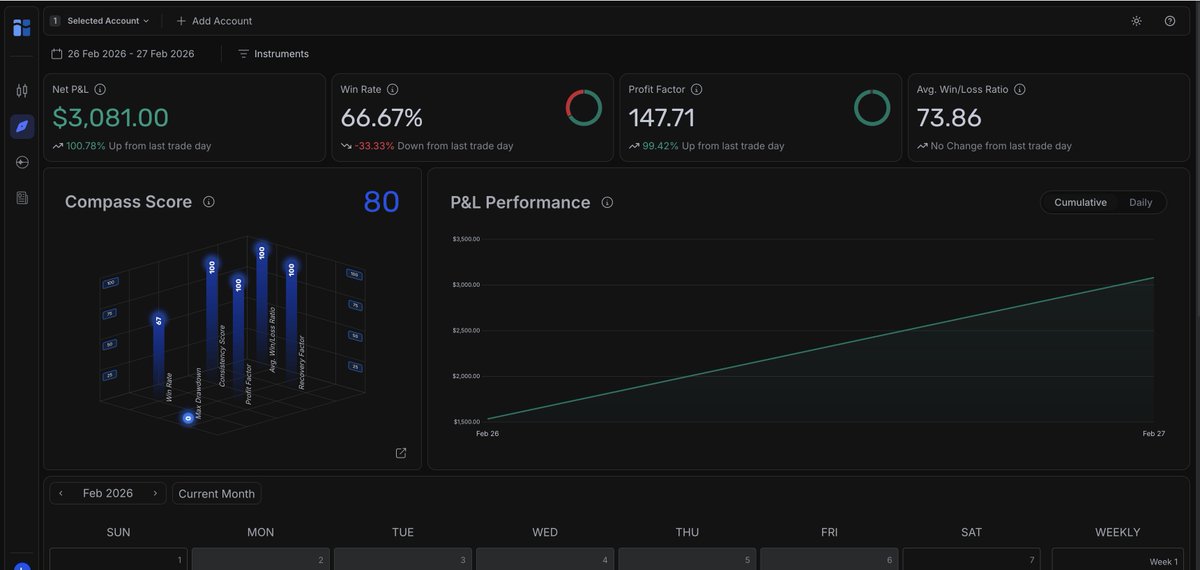
Task: Open the journal document sidebar icon
Action: point(22,198)
